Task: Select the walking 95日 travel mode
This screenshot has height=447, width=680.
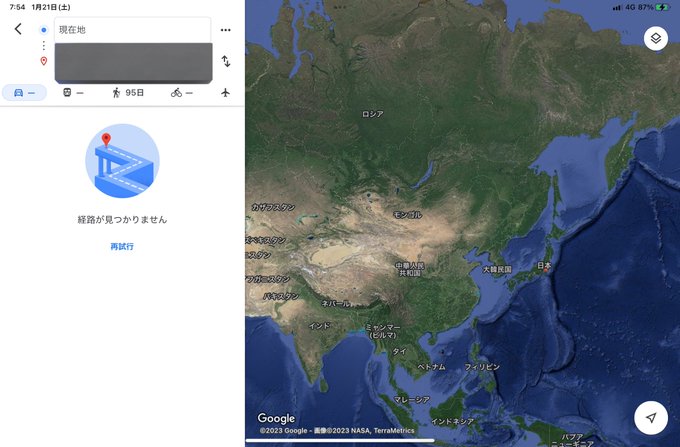Action: [128, 92]
